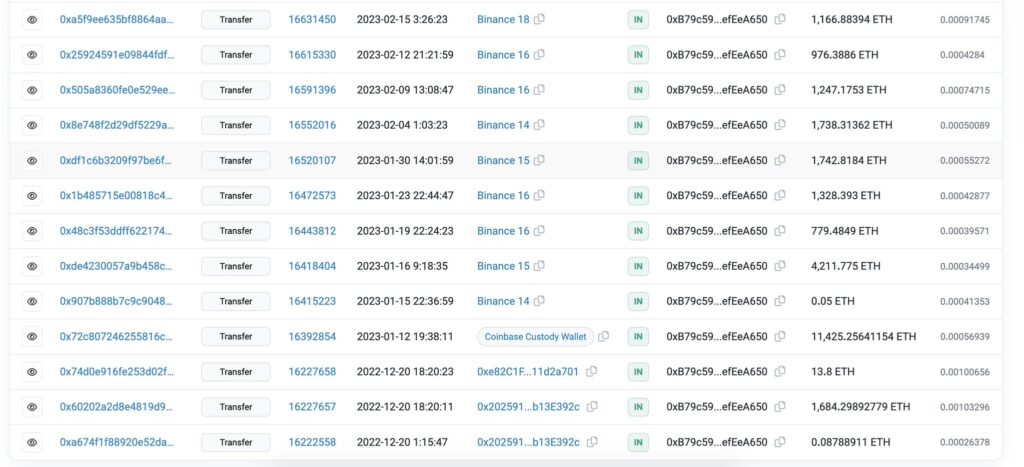Copy recipient address in 11,425.25641154 ETH row
The height and width of the screenshot is (467, 1024).
780,336
